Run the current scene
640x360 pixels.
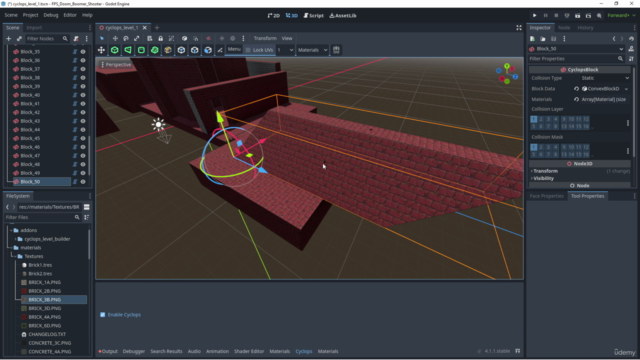click(578, 16)
